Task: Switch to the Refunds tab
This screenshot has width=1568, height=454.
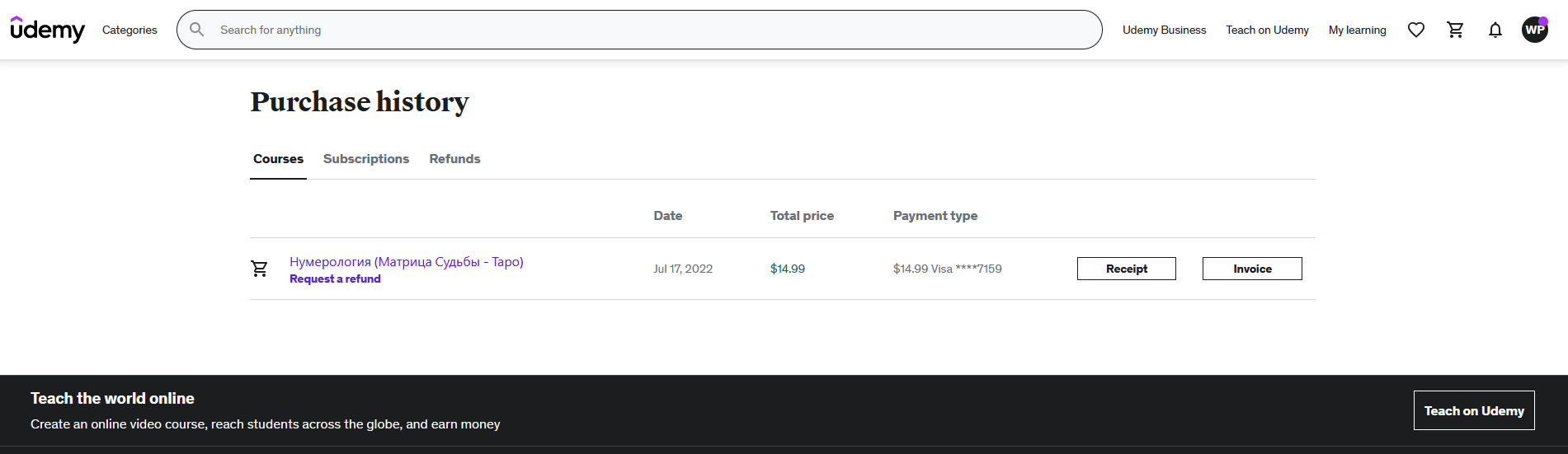Action: click(454, 159)
